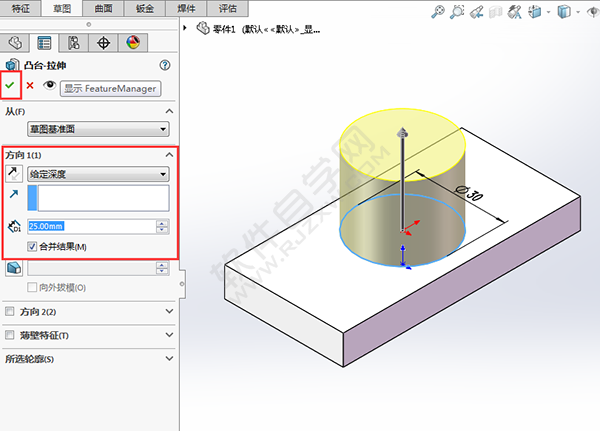This screenshot has height=431, width=600.
Task: Click the Ø30 diameter dimension text
Action: point(469,193)
